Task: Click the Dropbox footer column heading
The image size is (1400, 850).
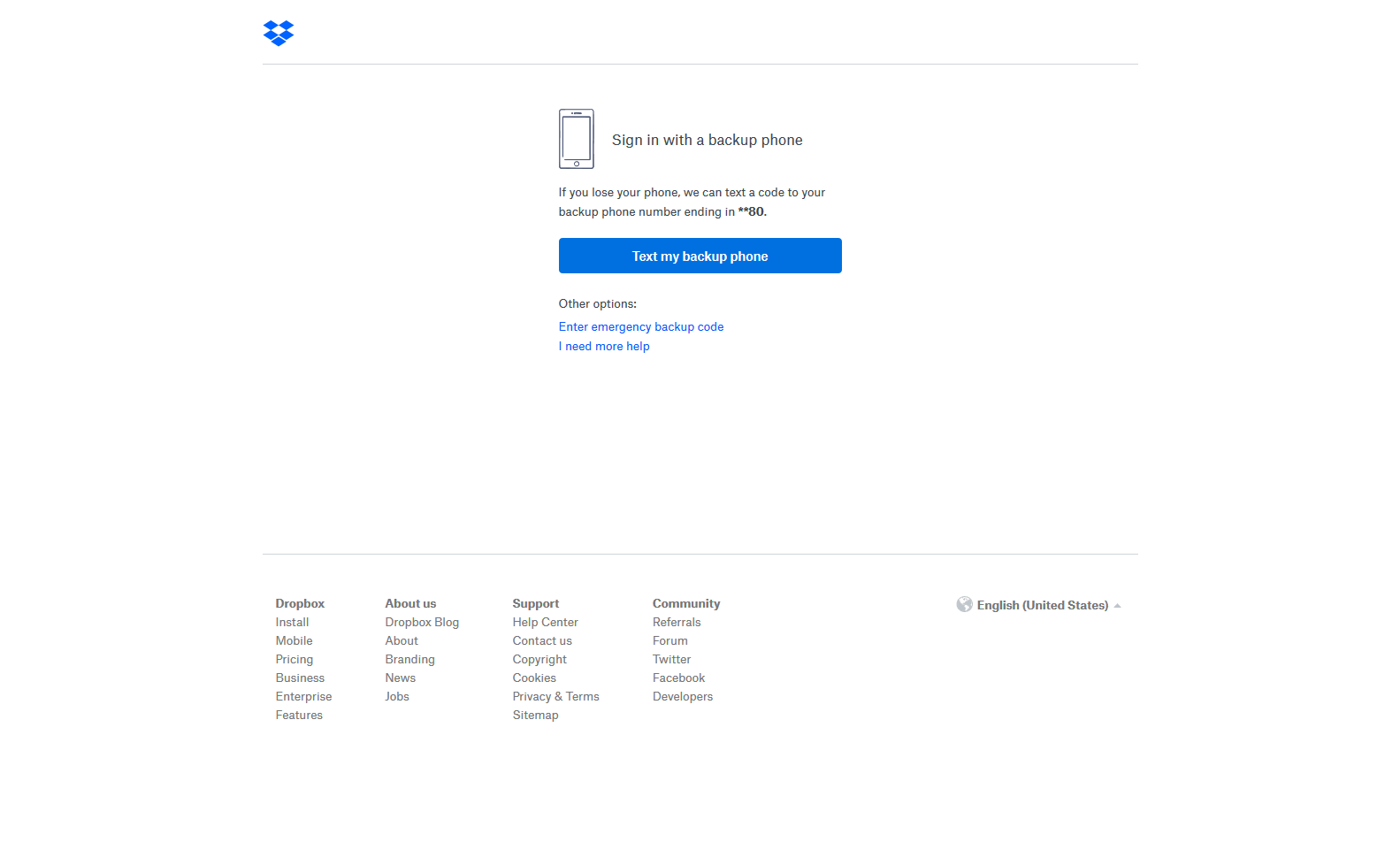Action: 300,603
